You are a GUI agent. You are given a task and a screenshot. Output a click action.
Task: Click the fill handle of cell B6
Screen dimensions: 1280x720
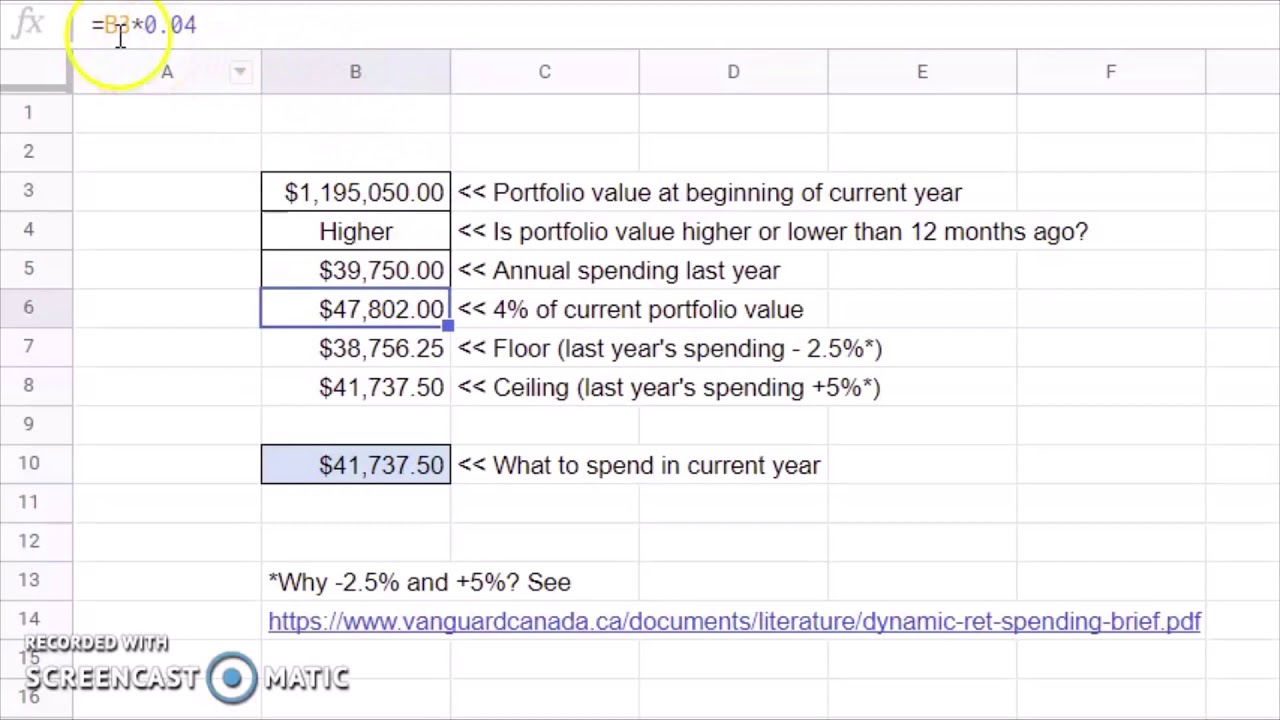(449, 327)
